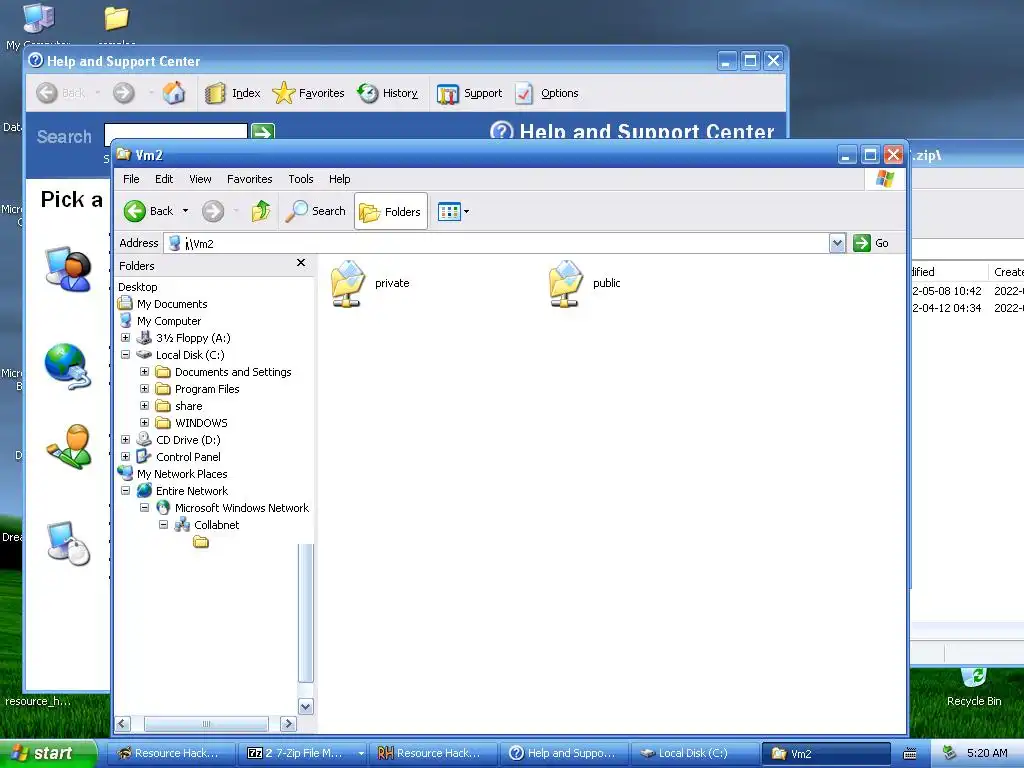Open Support in Help and Support Center
The width and height of the screenshot is (1024, 768).
pyautogui.click(x=470, y=93)
